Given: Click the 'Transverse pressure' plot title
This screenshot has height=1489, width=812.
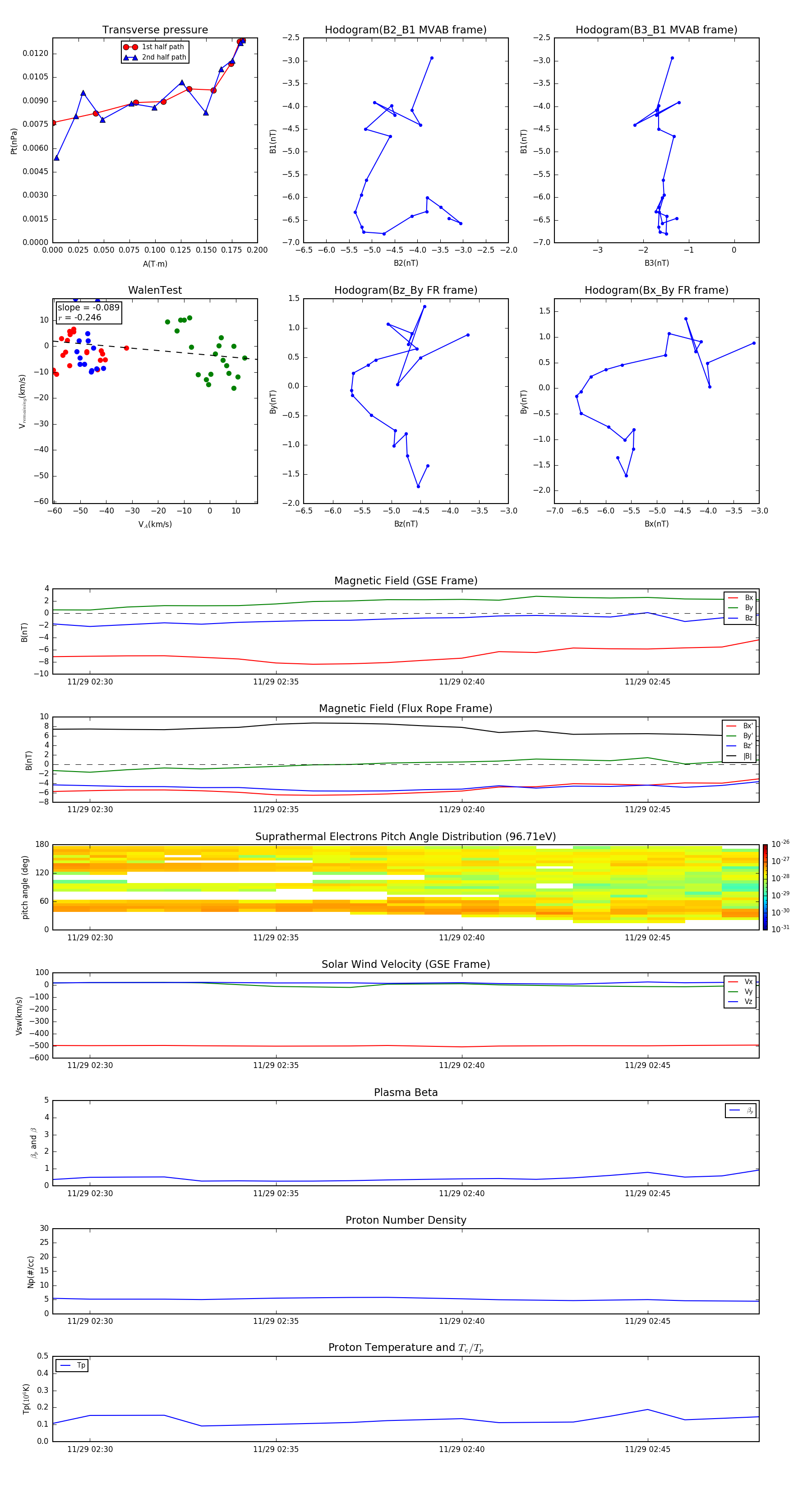Looking at the screenshot, I should click(x=155, y=30).
